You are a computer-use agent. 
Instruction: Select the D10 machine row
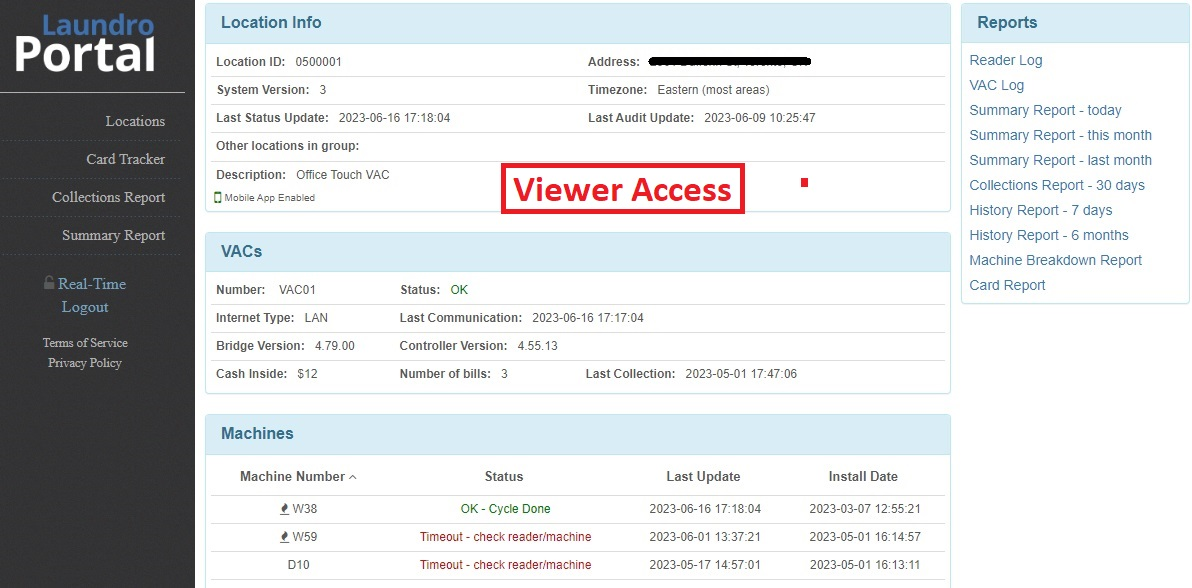tap(578, 565)
